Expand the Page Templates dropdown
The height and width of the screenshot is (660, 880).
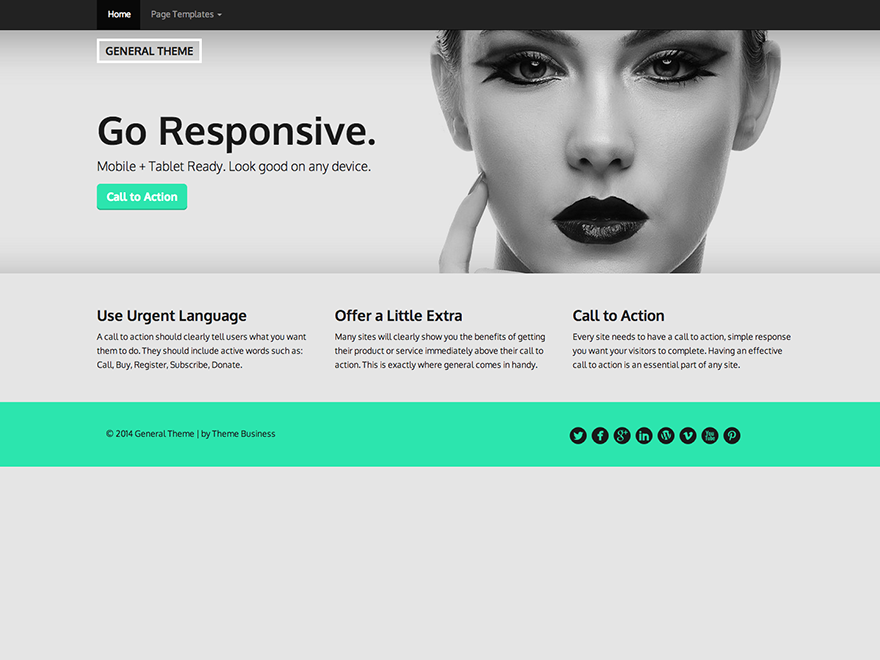[x=185, y=14]
